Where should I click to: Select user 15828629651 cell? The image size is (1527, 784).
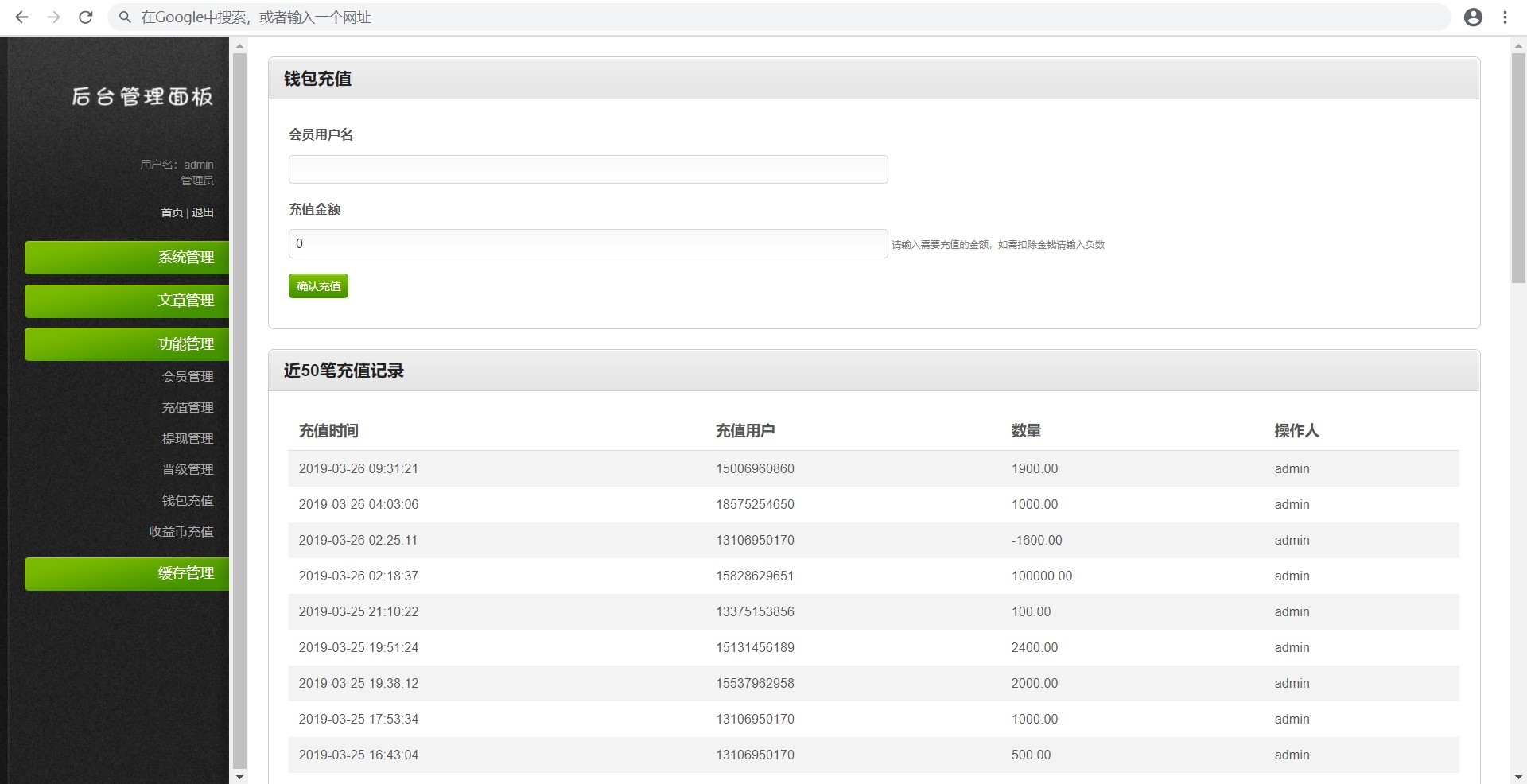[755, 576]
